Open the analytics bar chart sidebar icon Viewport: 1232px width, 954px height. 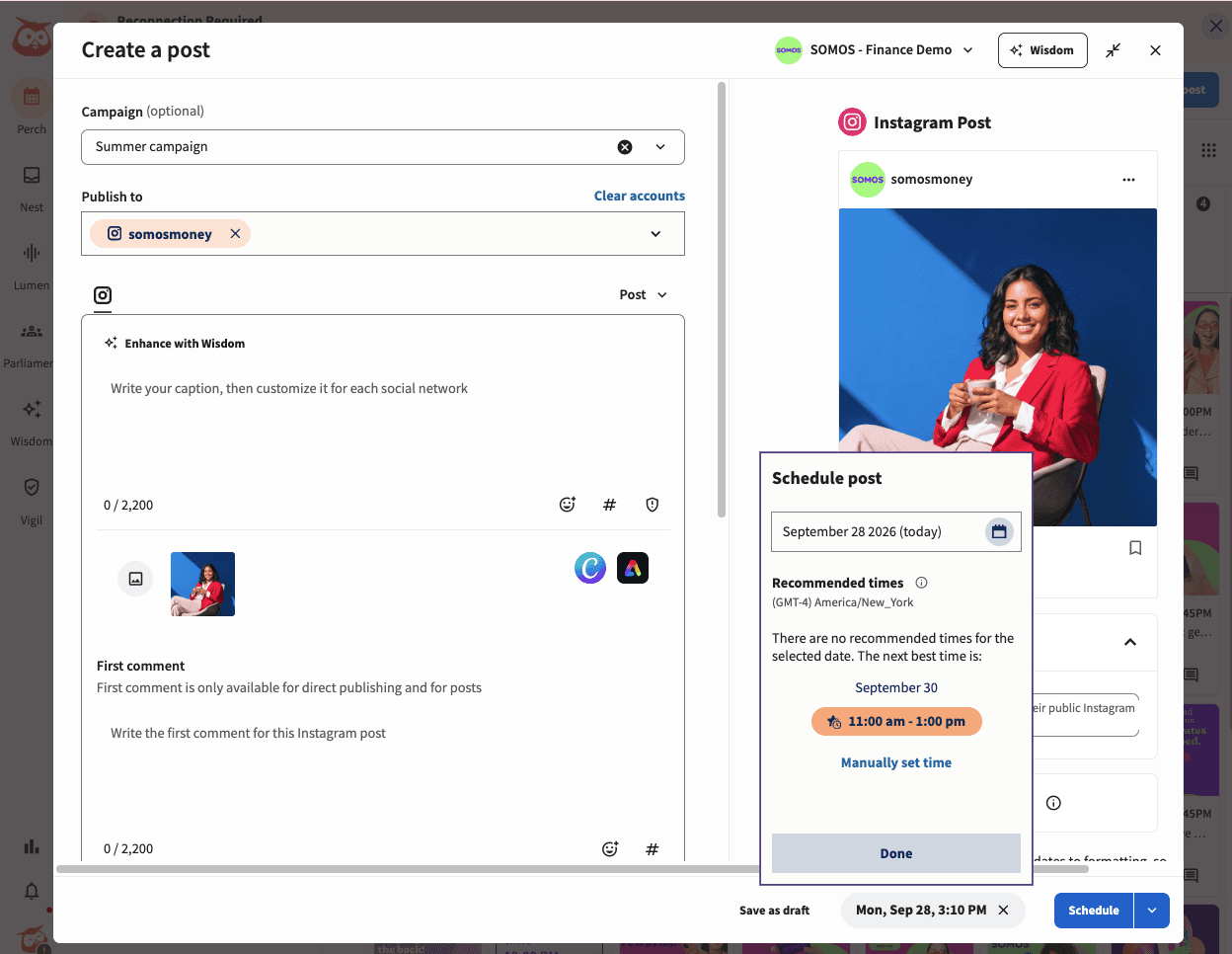32,846
